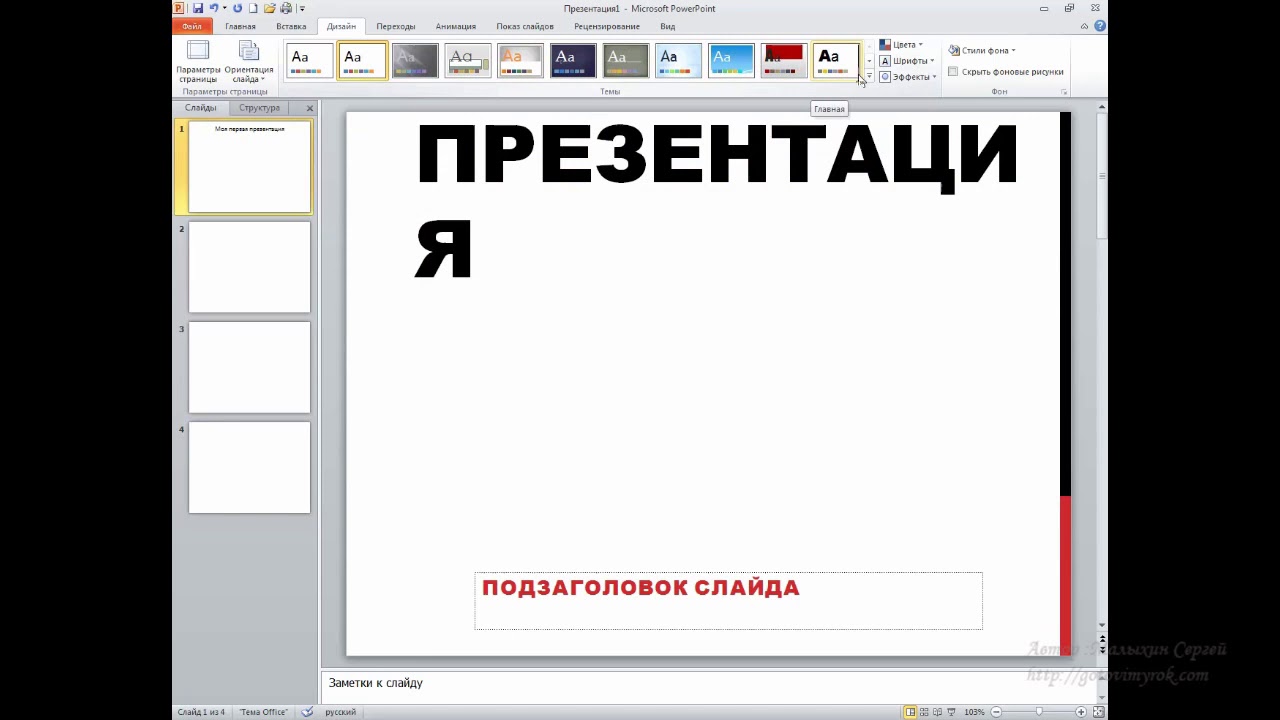The height and width of the screenshot is (720, 1280).
Task: Select slide 4 thumbnail
Action: [249, 467]
